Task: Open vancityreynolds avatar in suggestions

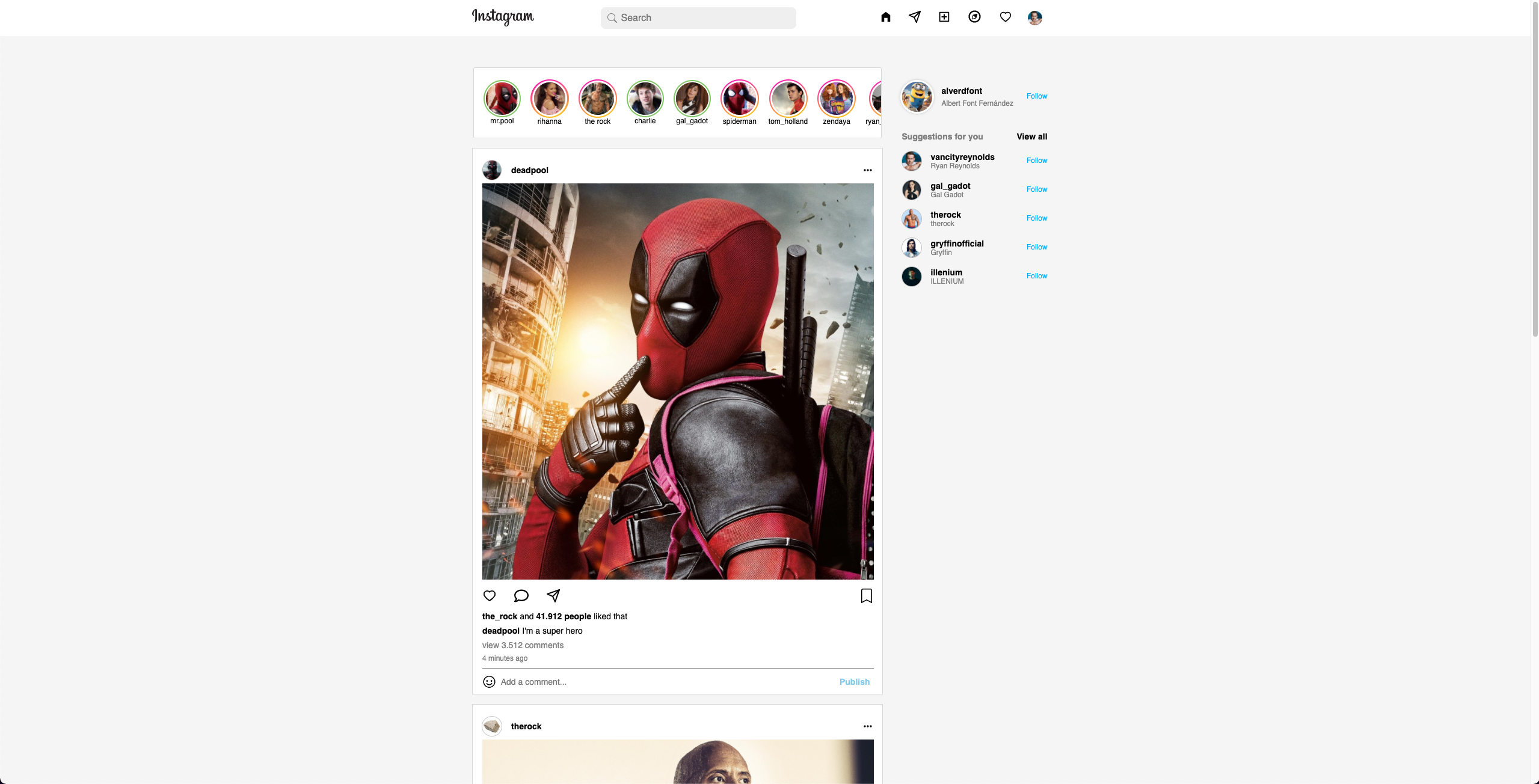Action: (911, 161)
